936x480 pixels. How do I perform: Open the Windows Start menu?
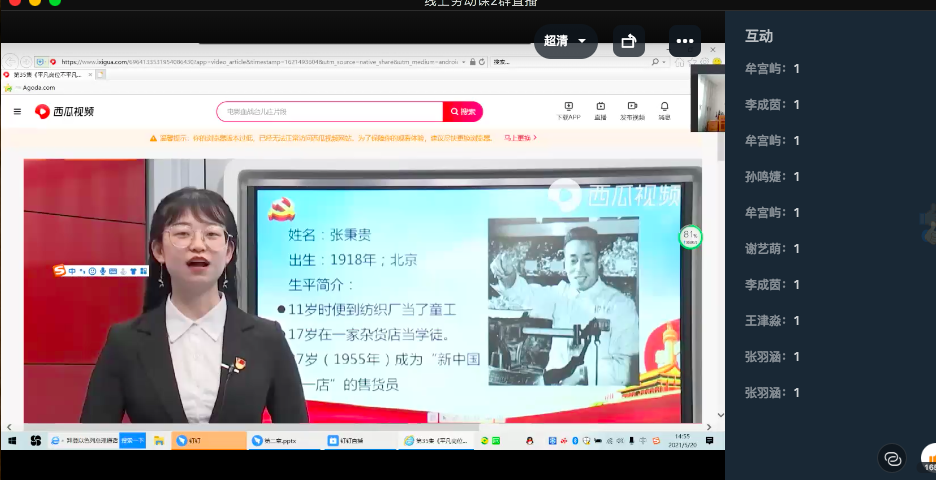click(x=12, y=441)
